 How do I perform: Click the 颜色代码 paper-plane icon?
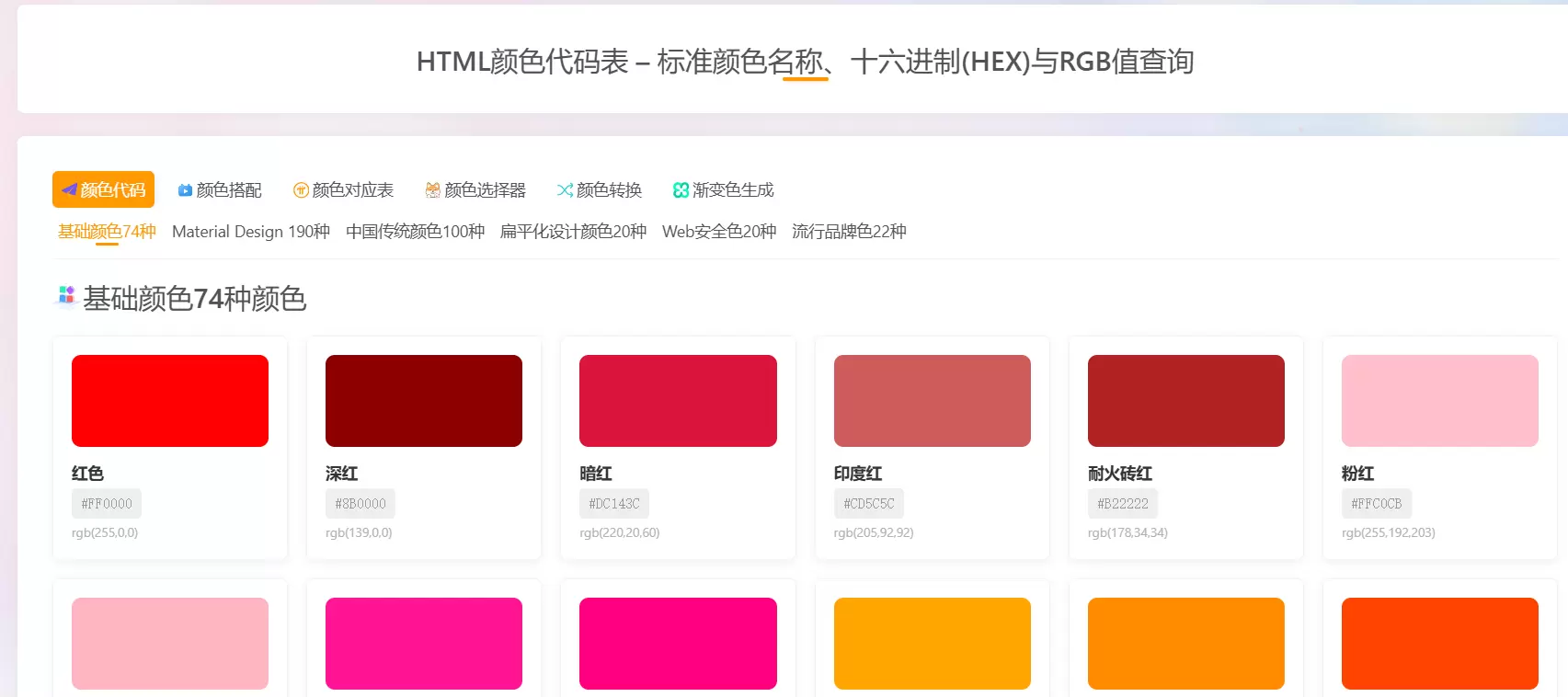coord(69,189)
